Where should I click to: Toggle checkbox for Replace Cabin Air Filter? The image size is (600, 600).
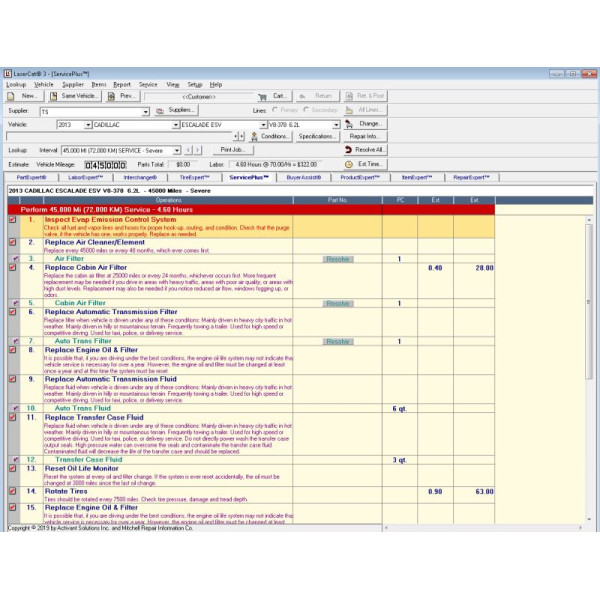[12, 268]
